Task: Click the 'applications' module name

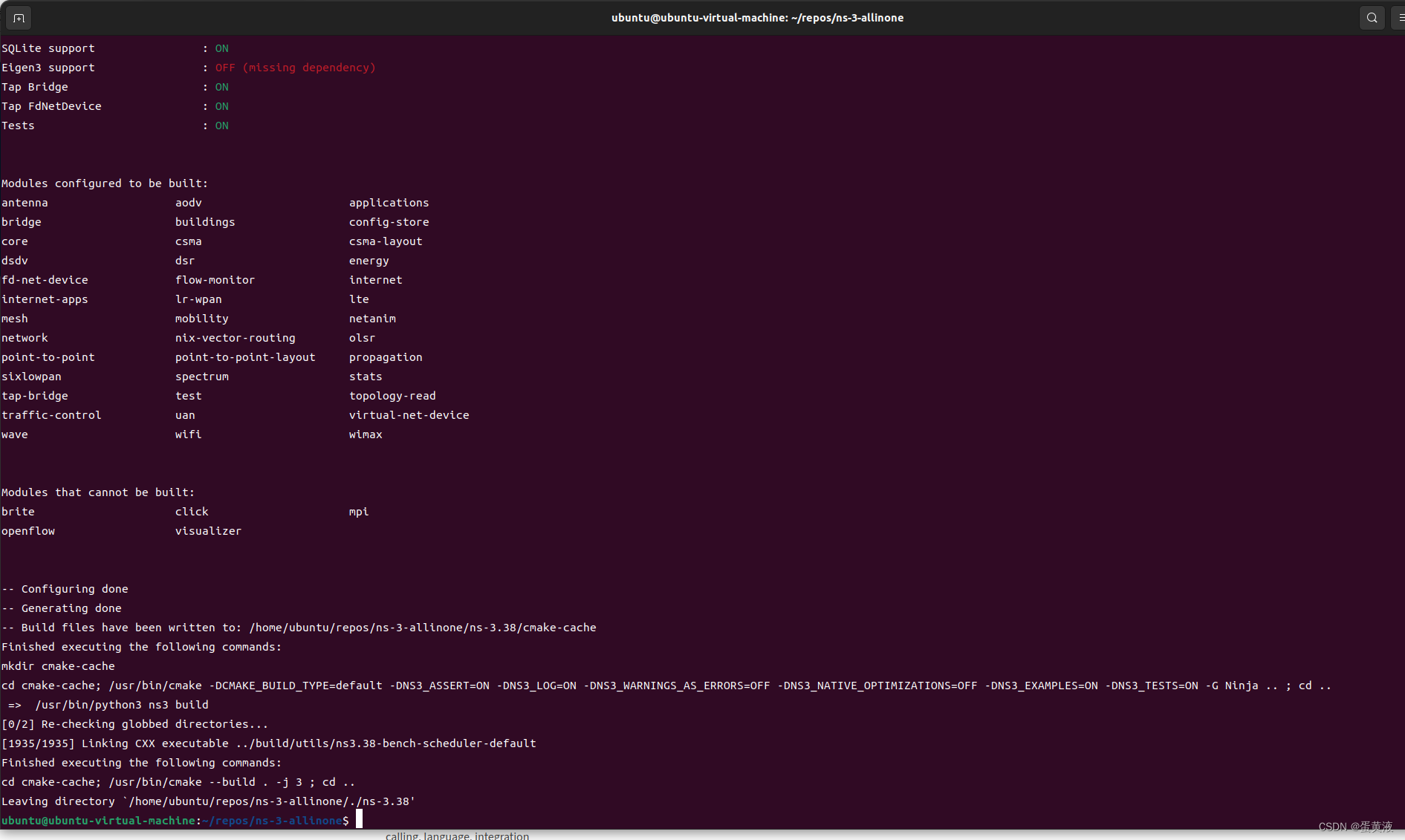Action: tap(389, 203)
